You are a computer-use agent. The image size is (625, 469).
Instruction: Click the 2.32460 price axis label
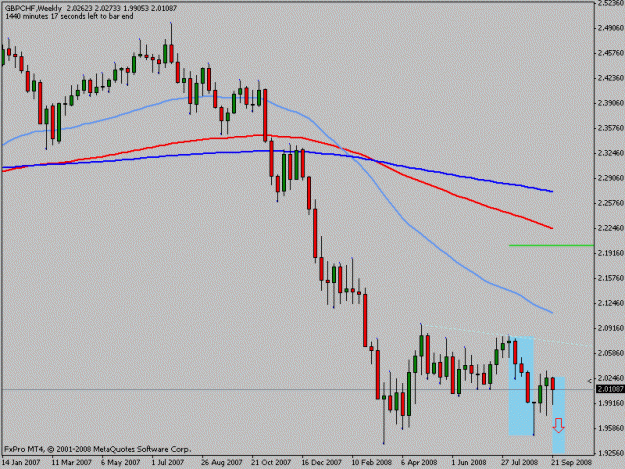[610, 153]
